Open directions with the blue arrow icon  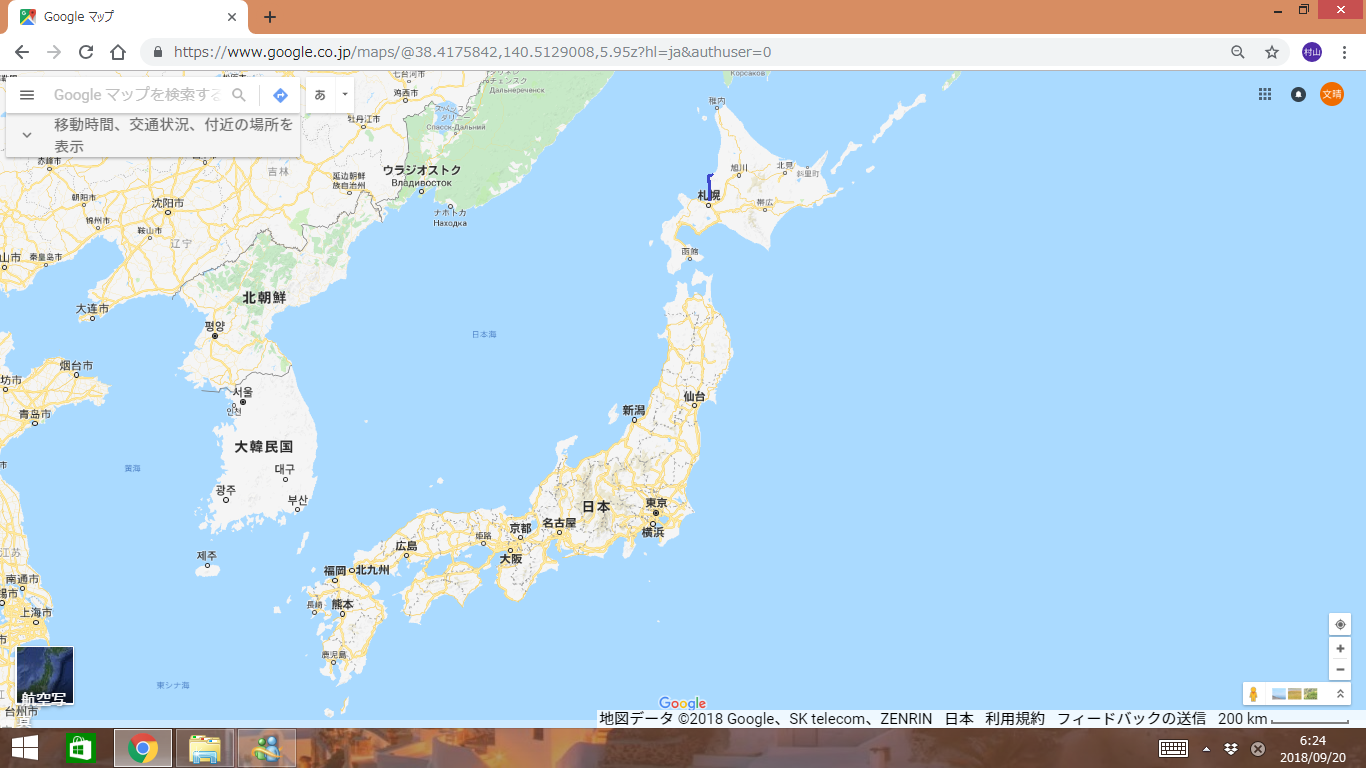point(281,95)
